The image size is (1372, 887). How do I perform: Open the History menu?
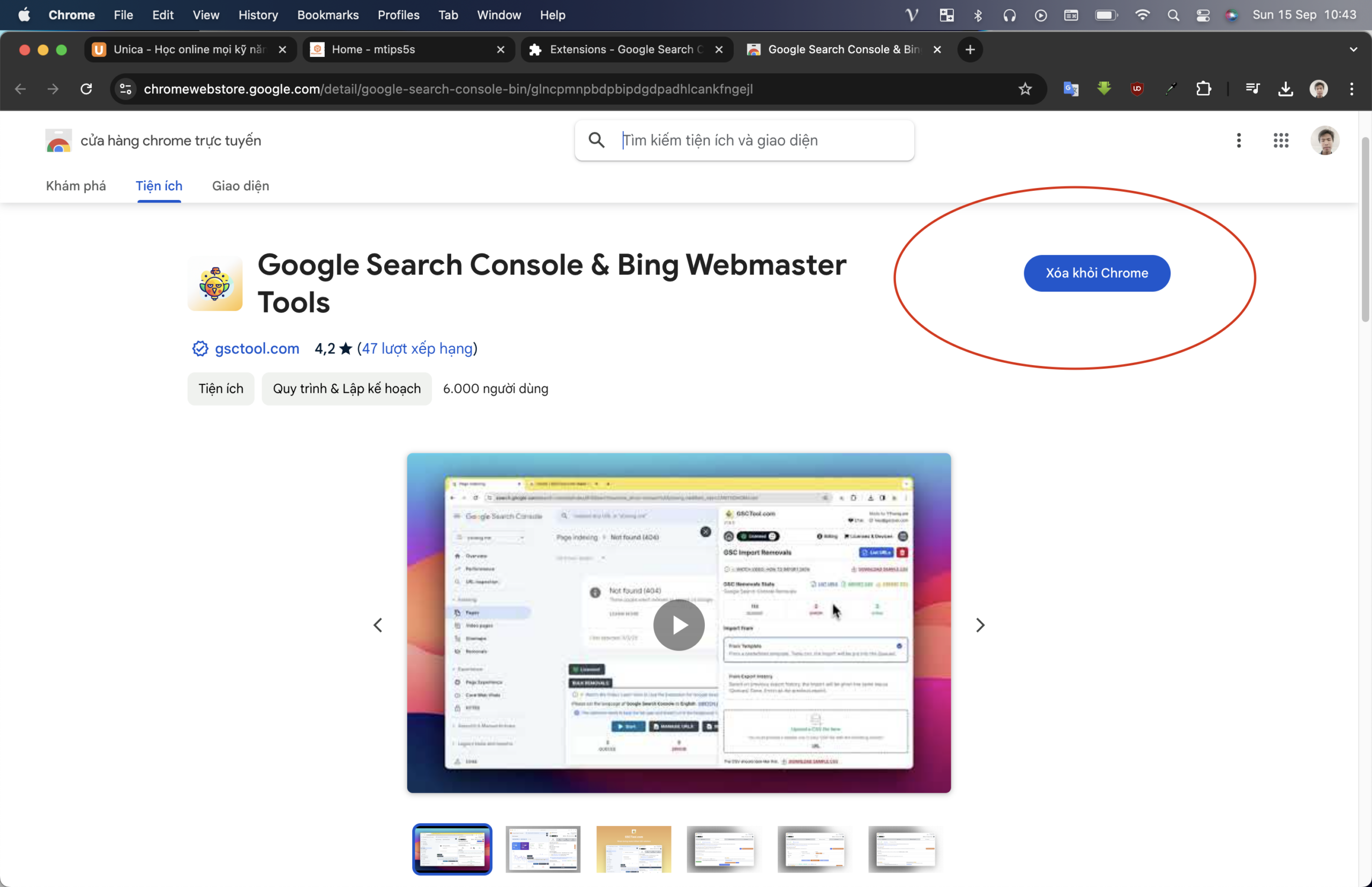(258, 15)
